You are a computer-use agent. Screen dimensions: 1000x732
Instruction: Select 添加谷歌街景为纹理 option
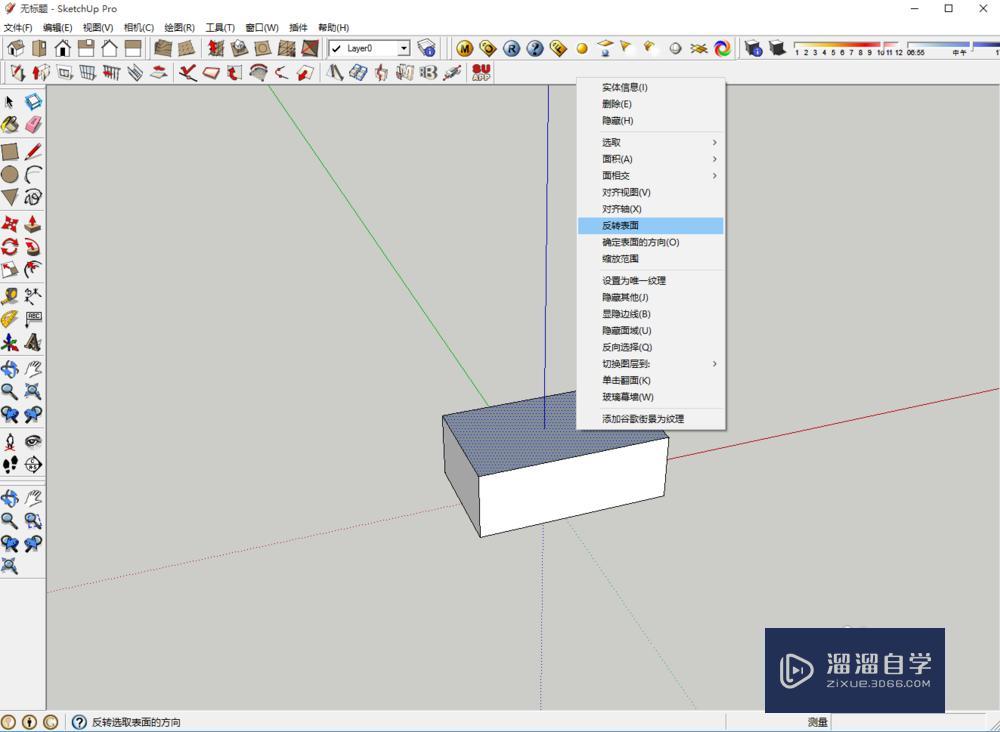[x=651, y=419]
